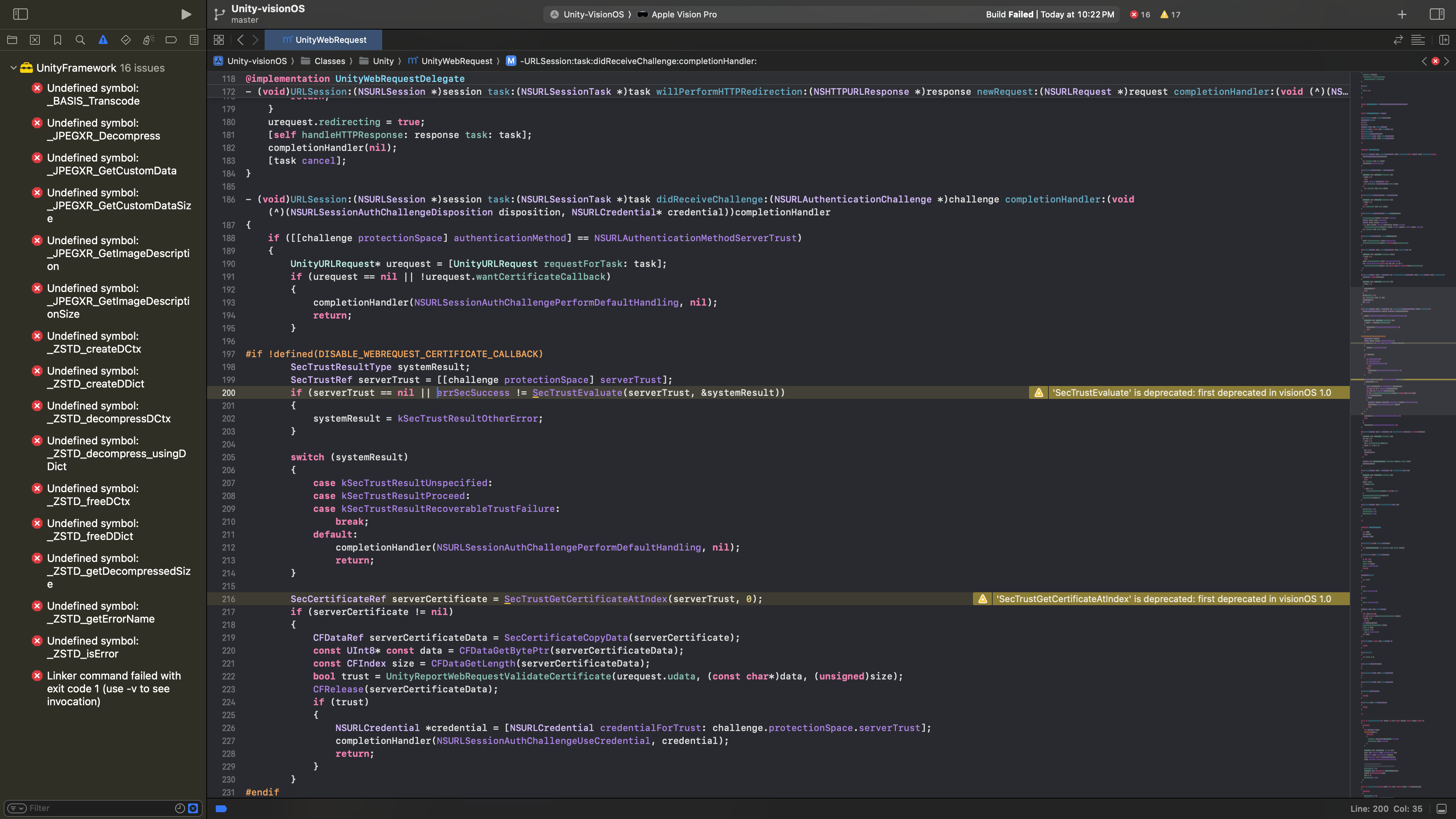Click the code minimap
1456x819 pixels.
coord(1402,434)
